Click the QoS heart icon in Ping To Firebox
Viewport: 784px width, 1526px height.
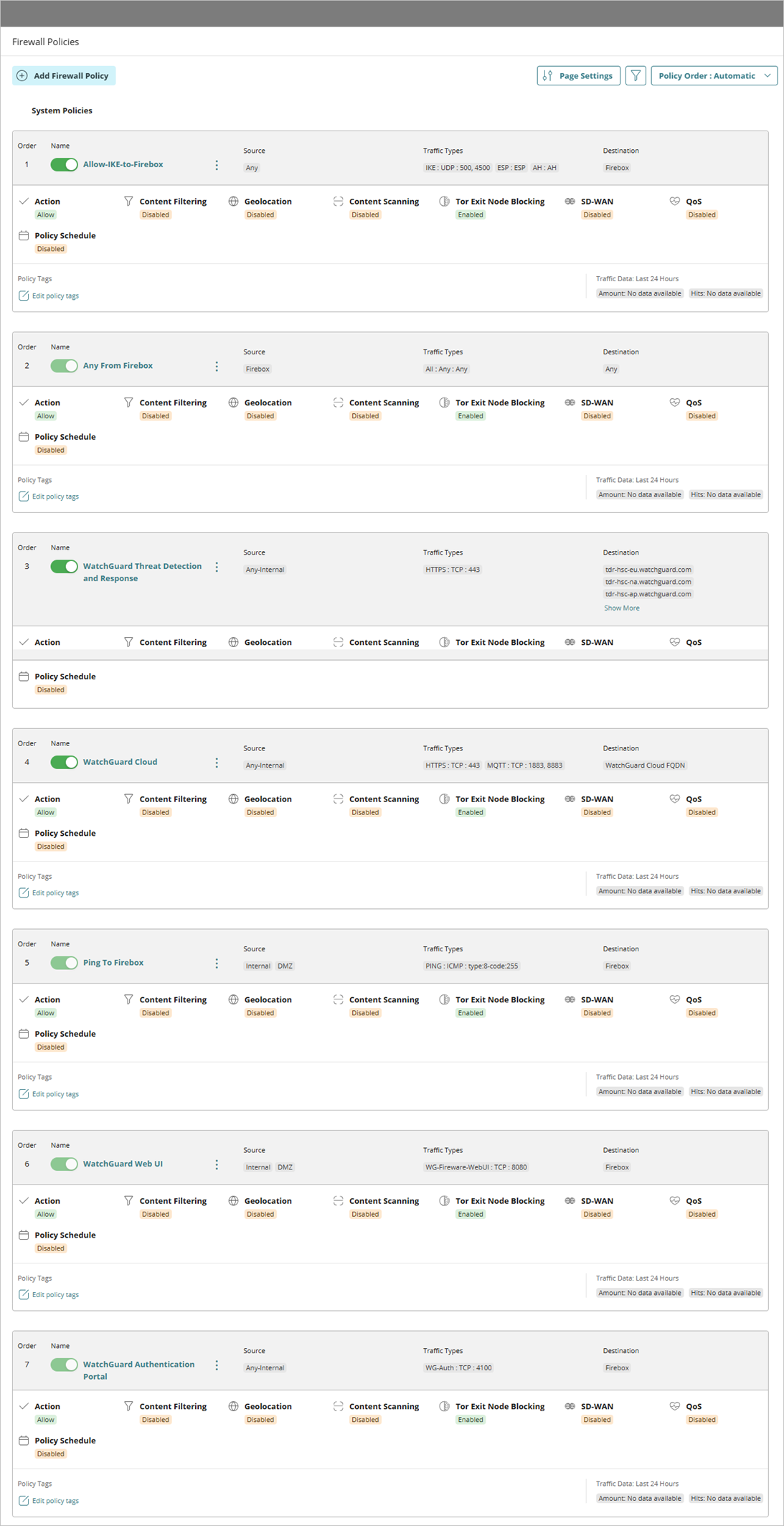674,999
